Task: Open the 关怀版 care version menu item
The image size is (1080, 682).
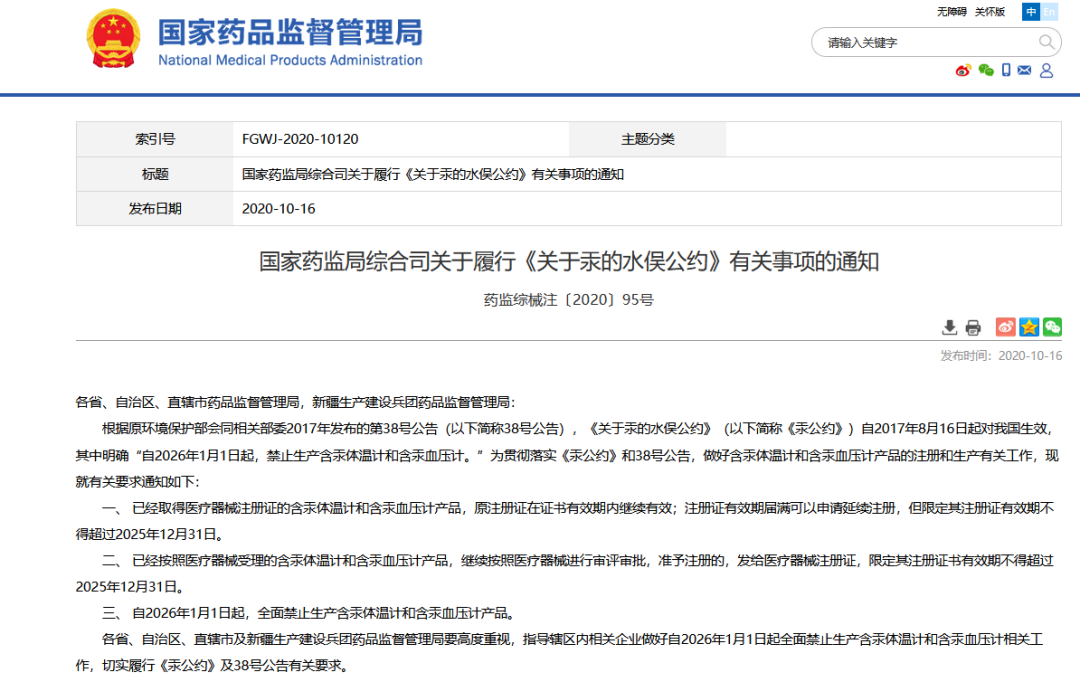Action: click(989, 11)
